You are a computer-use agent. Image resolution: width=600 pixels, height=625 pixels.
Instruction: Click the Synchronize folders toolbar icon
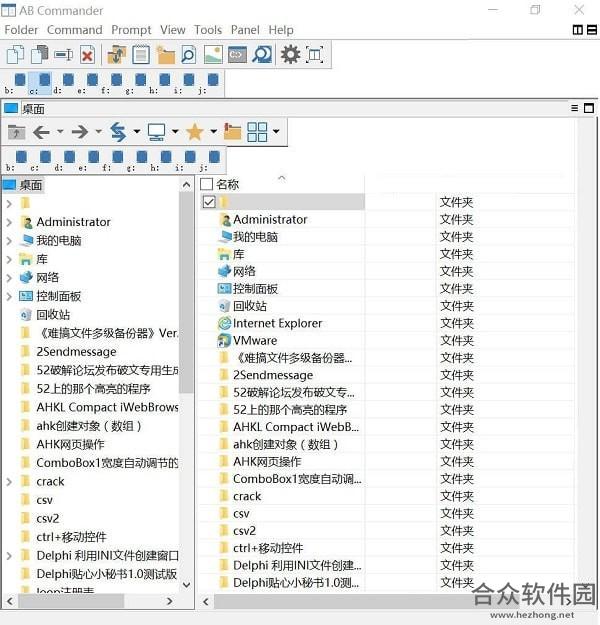click(116, 55)
